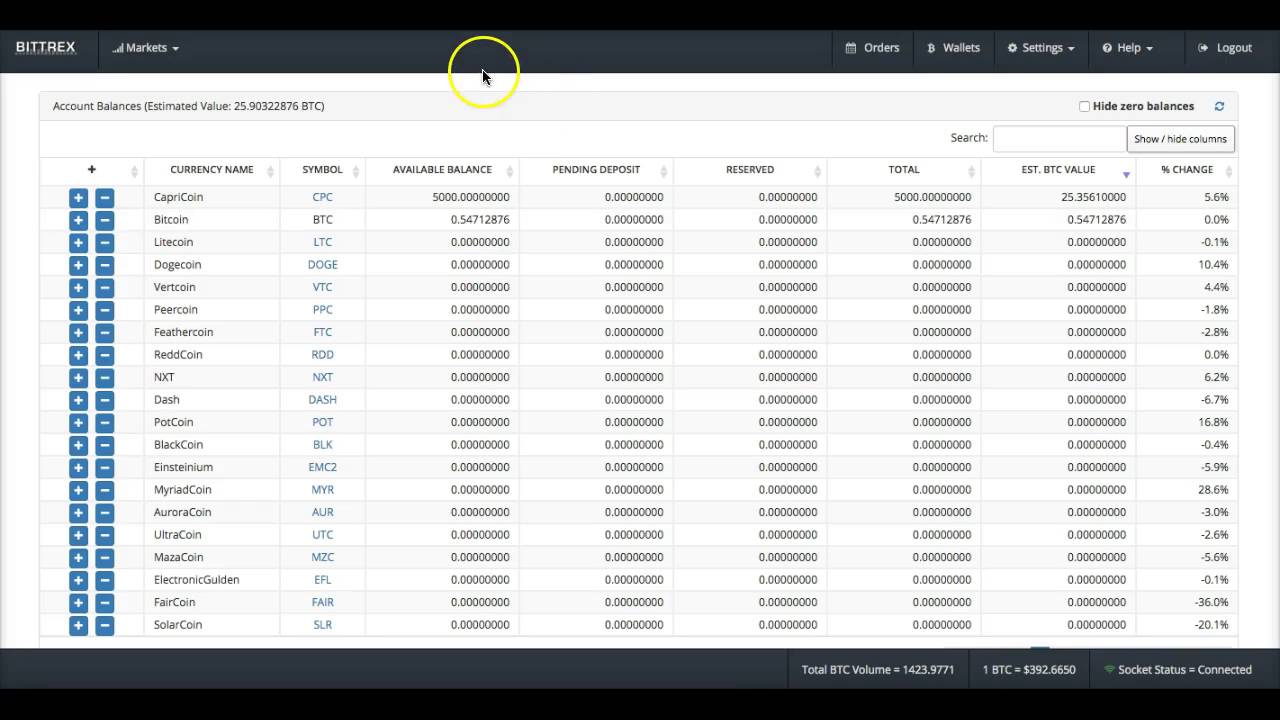Click the plus icon in the AuroraCoin row
1280x720 pixels.
coord(78,513)
